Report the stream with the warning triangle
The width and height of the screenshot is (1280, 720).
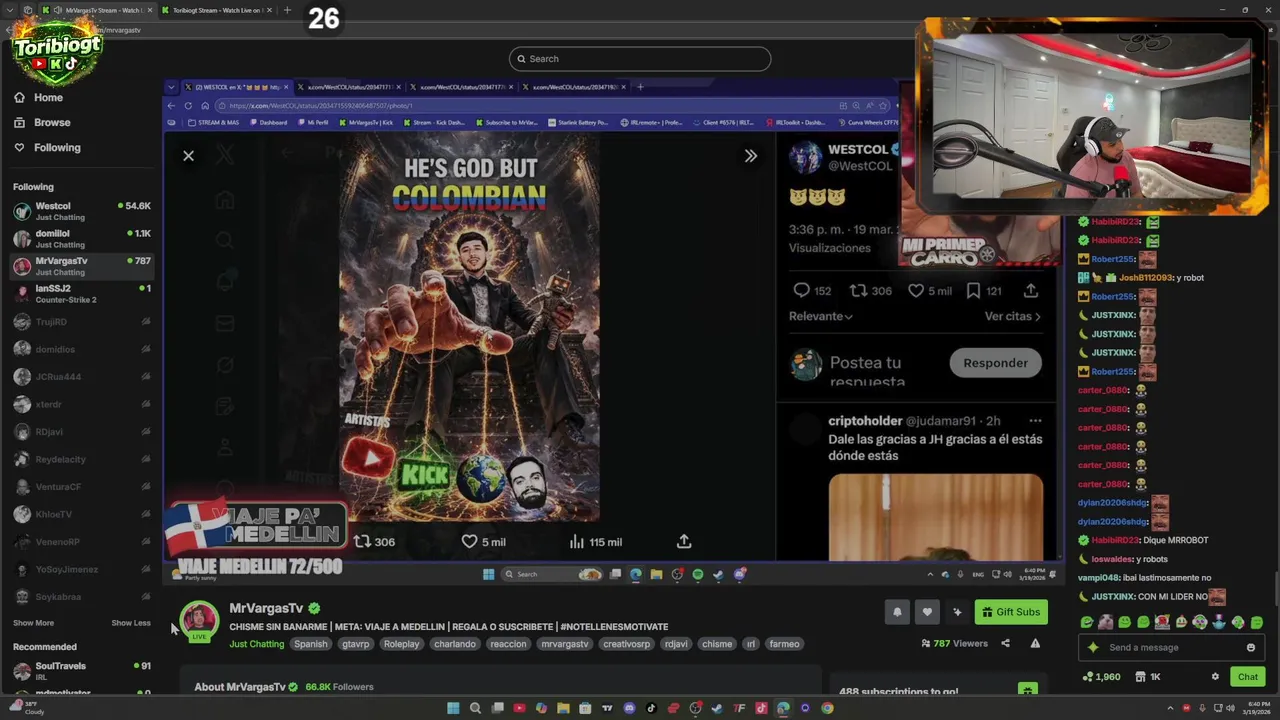coord(1035,643)
